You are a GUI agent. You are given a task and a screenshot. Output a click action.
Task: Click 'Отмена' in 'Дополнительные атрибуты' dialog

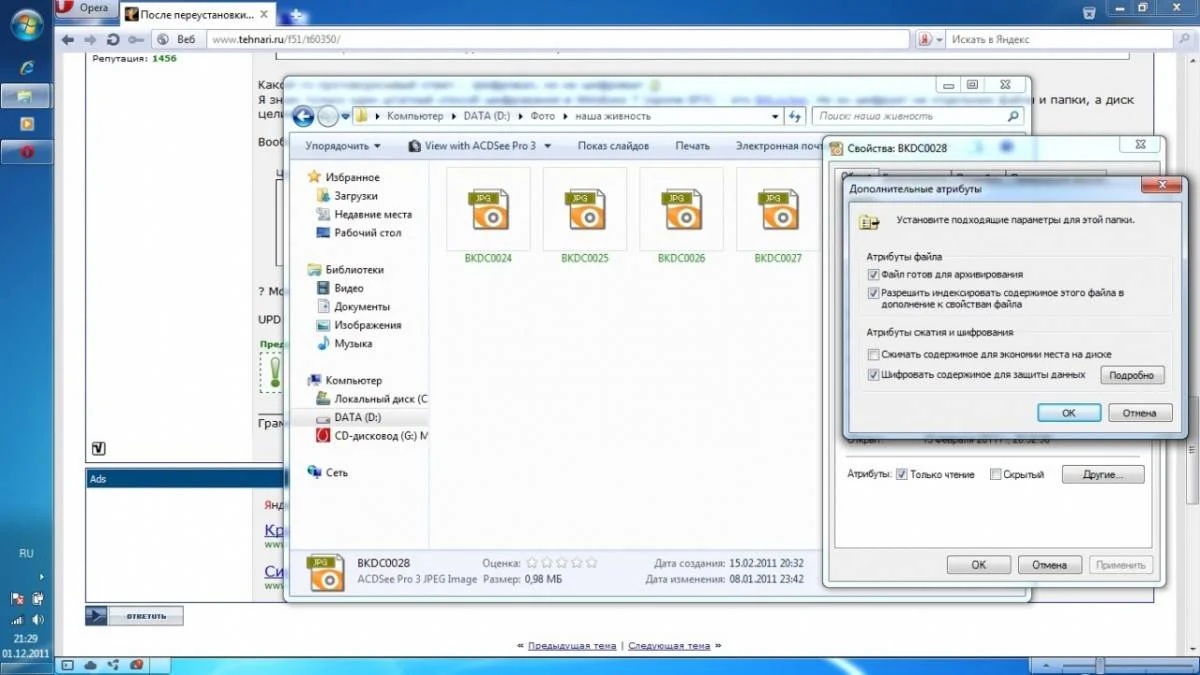coord(1139,413)
